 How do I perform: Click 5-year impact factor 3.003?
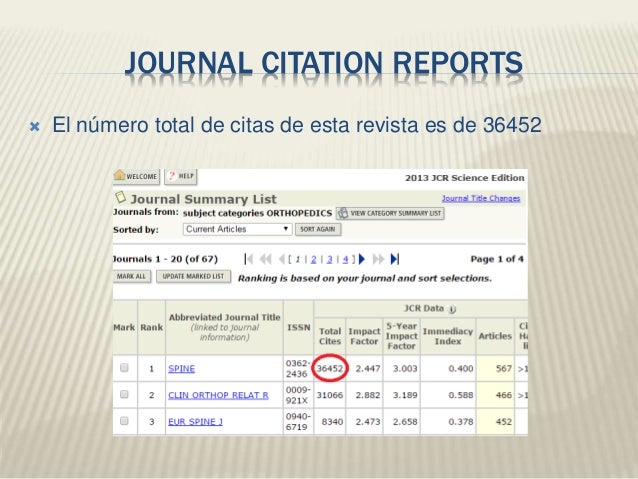[x=405, y=368]
